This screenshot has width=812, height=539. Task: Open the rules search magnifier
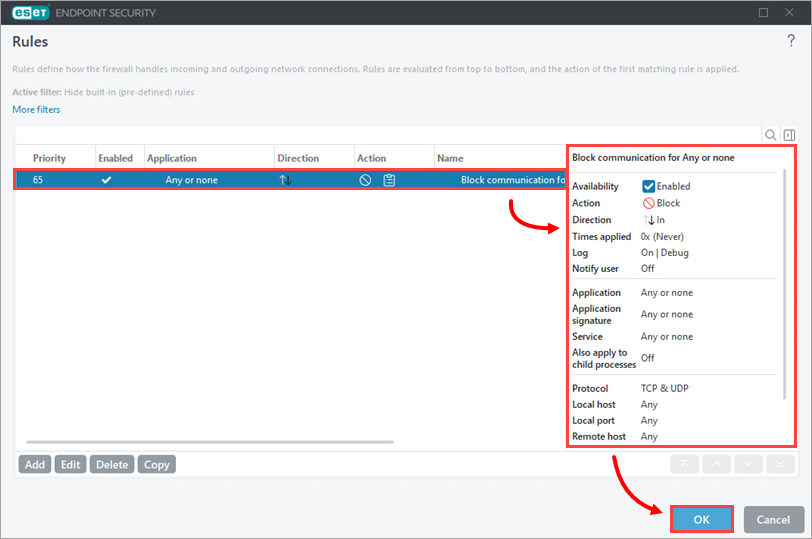click(x=770, y=135)
